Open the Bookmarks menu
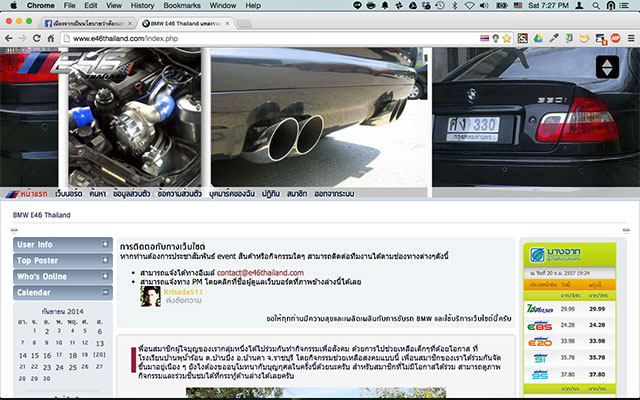This screenshot has width=640, height=400. [x=182, y=5]
